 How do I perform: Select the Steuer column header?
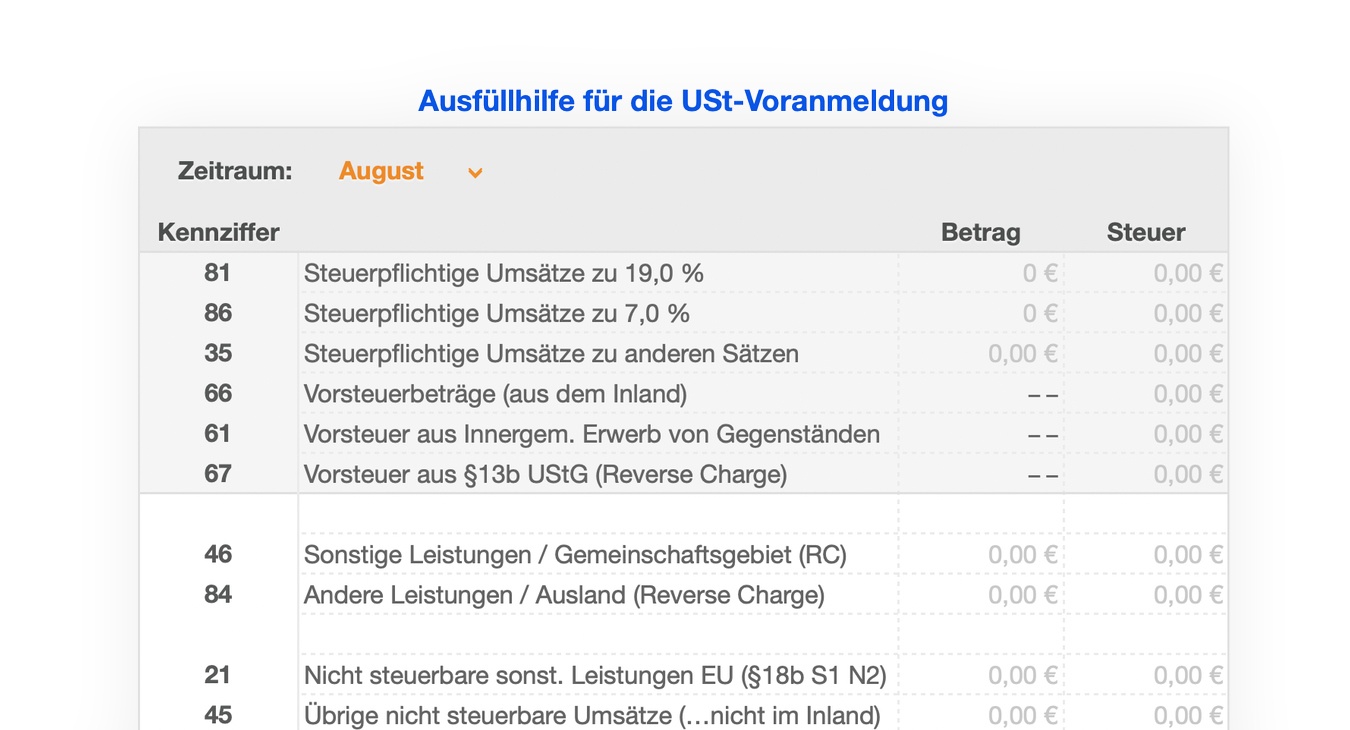1146,231
